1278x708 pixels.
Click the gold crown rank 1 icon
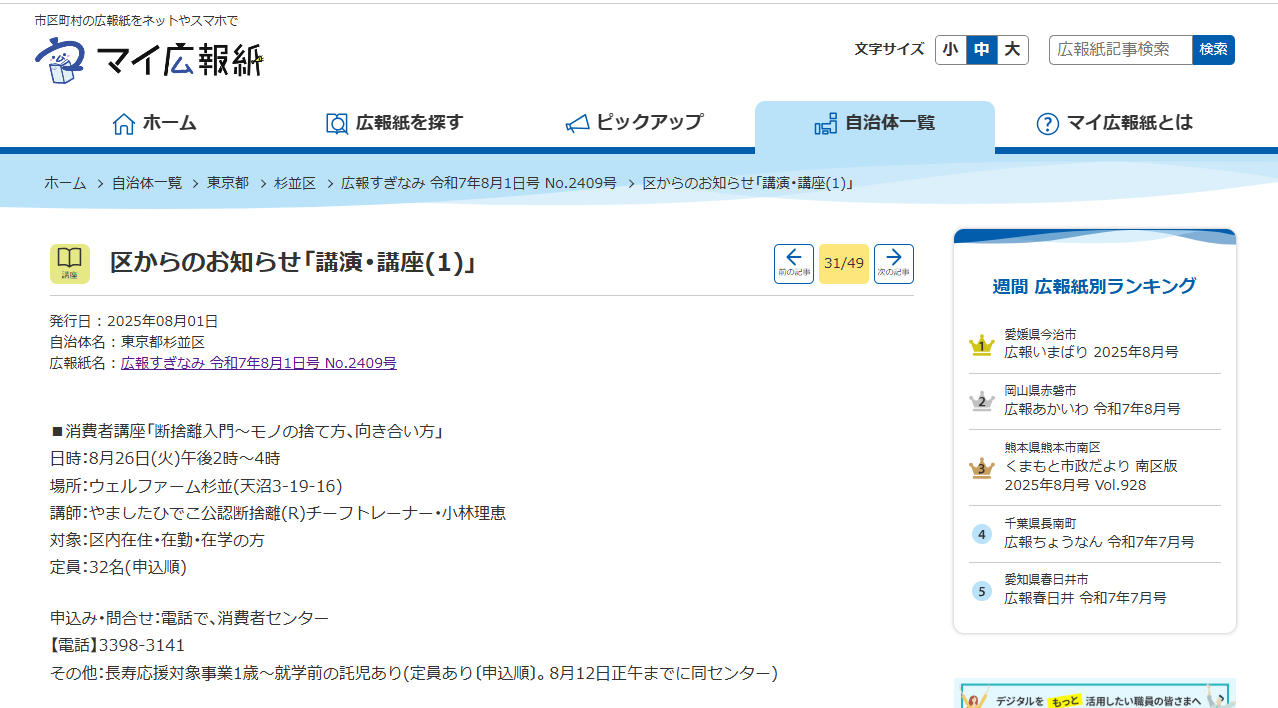(x=981, y=346)
